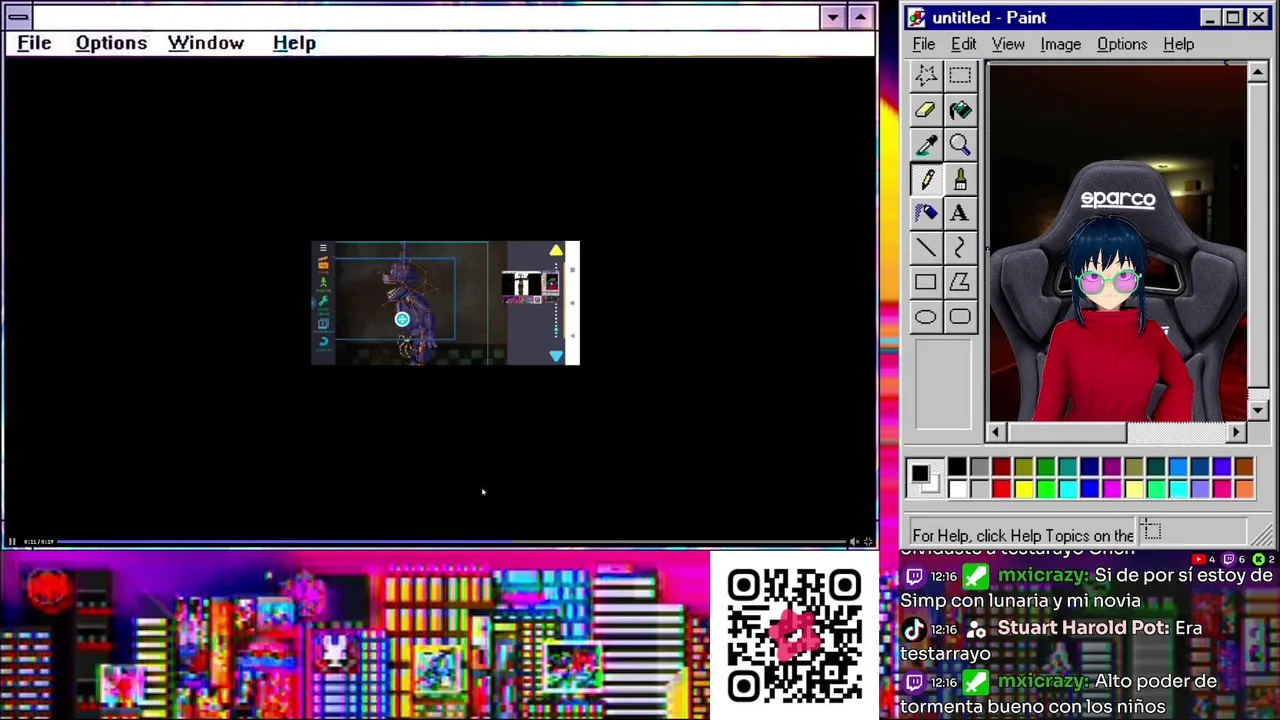This screenshot has height=720, width=1280.
Task: Select the Polygon shape tool
Action: tap(960, 282)
